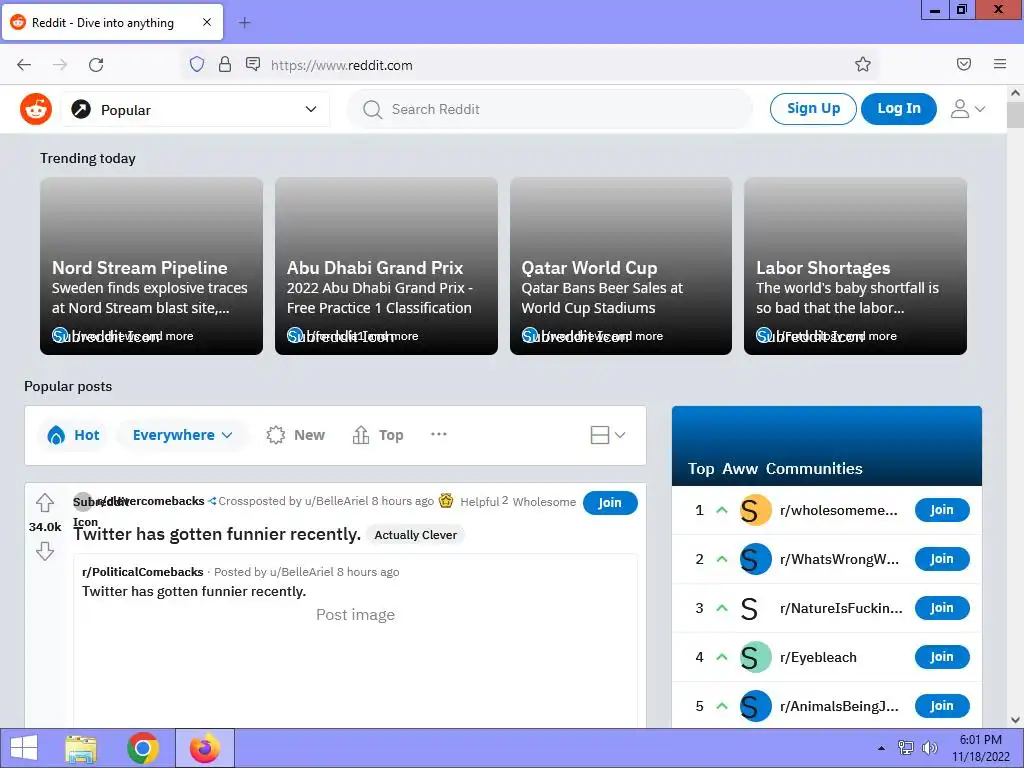The image size is (1024, 768).
Task: Join the r/AnimalsBeingJ... community
Action: (x=942, y=706)
